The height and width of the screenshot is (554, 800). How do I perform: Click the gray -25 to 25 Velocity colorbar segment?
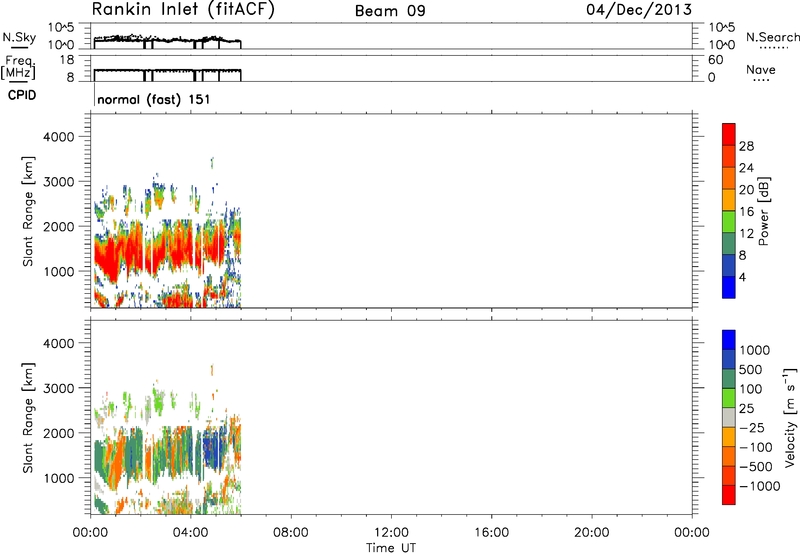(729, 417)
